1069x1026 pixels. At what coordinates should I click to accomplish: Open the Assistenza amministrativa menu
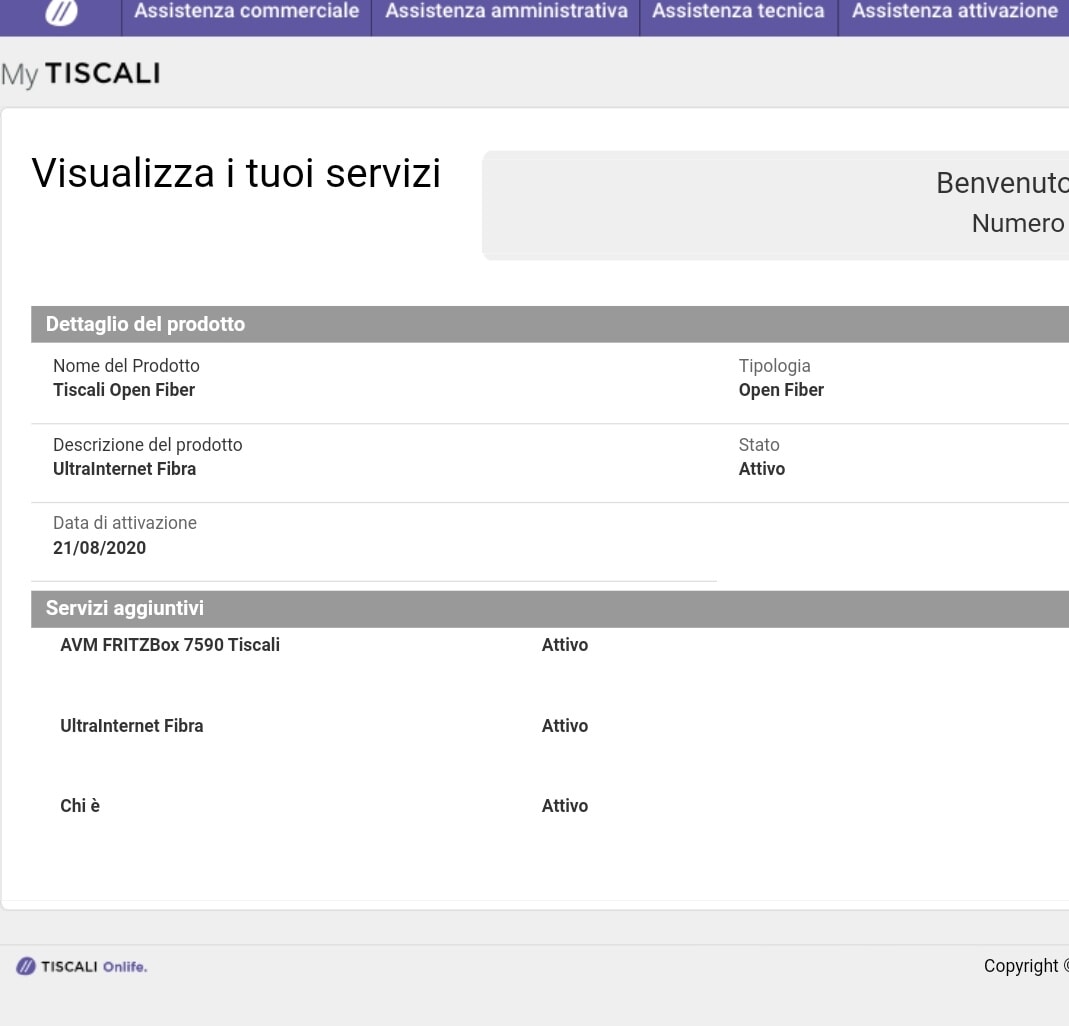pos(506,11)
